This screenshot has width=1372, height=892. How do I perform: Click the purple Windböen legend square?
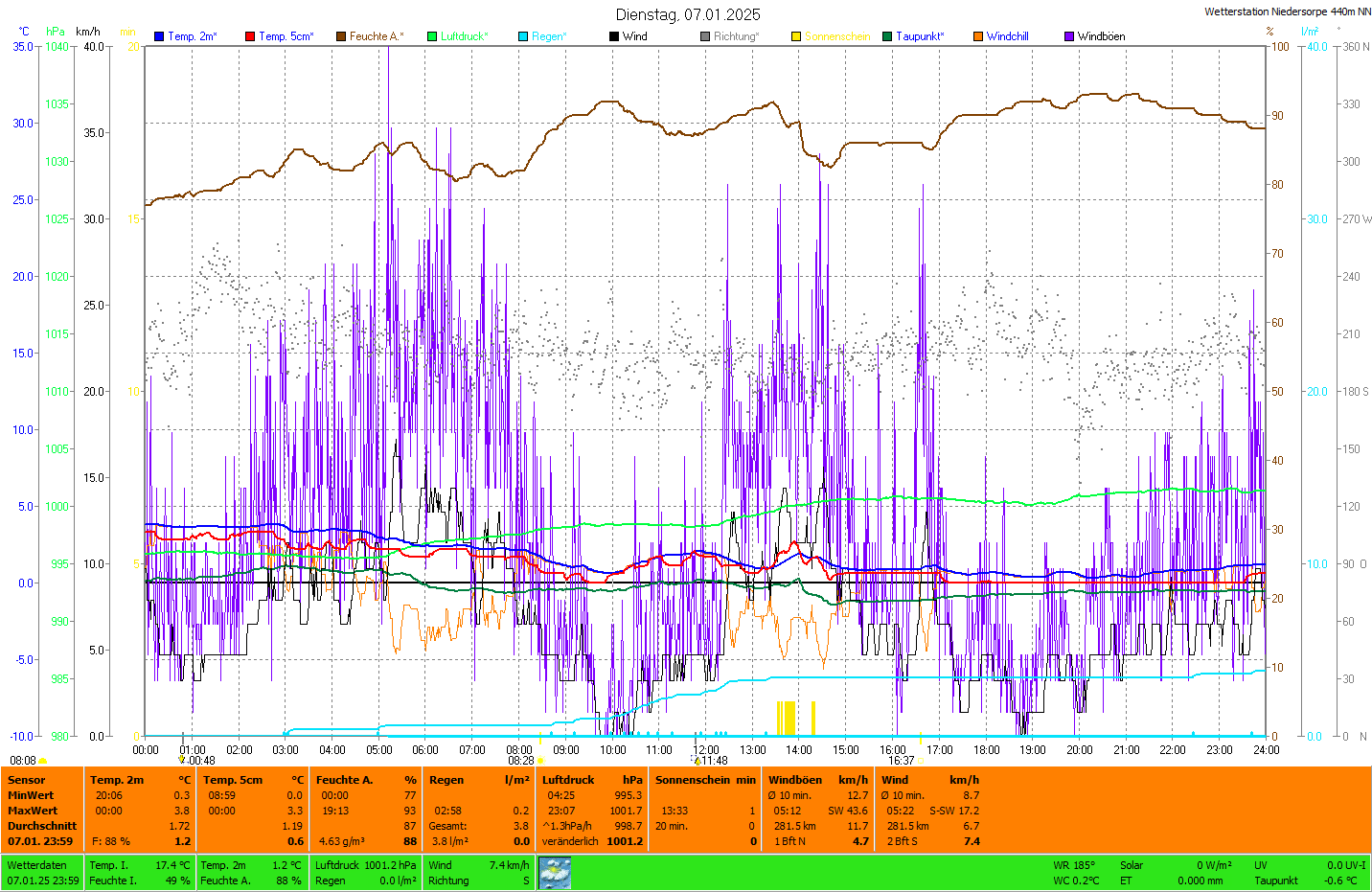(1069, 36)
